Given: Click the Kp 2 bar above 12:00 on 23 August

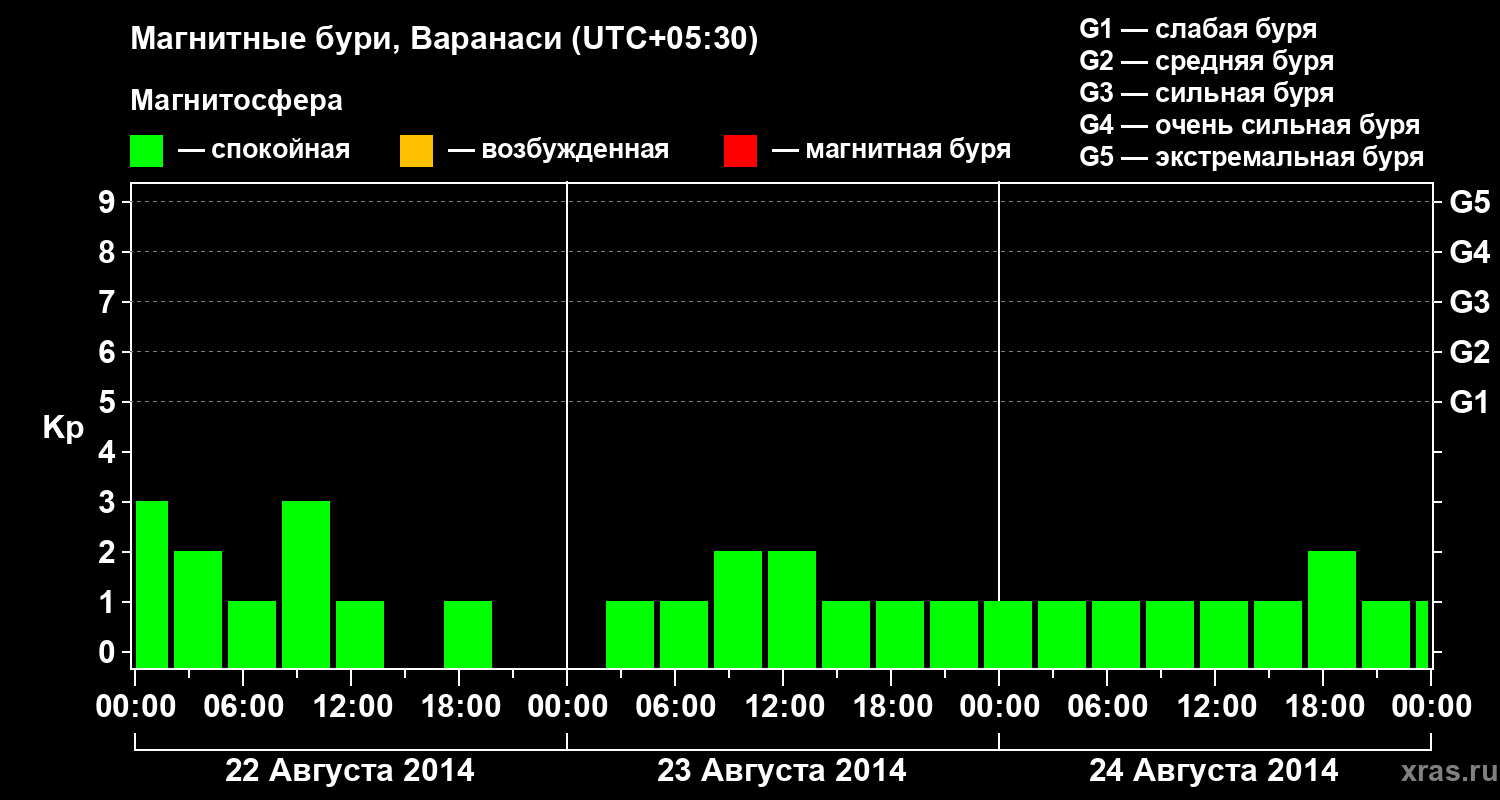Looking at the screenshot, I should [x=792, y=609].
